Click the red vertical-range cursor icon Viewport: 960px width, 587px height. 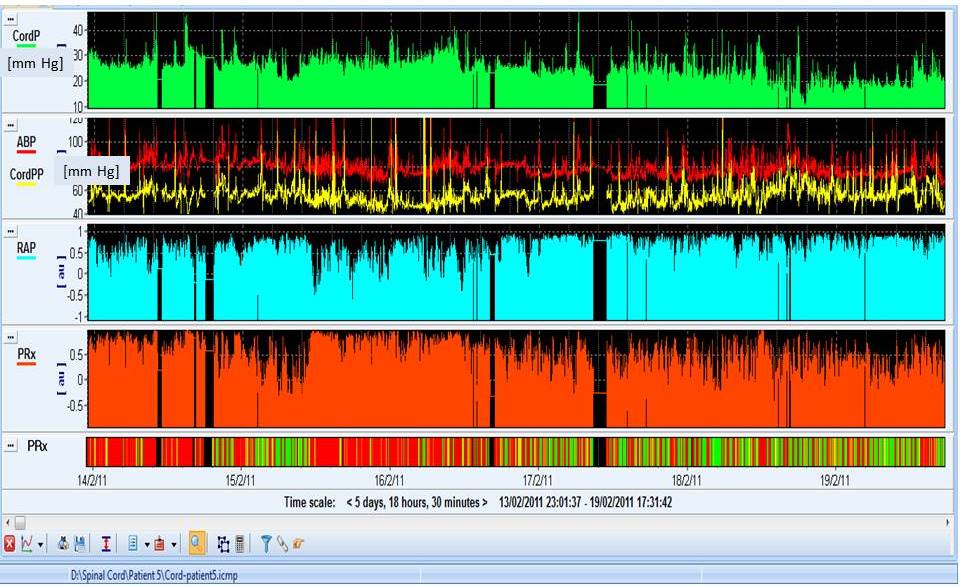coord(106,544)
